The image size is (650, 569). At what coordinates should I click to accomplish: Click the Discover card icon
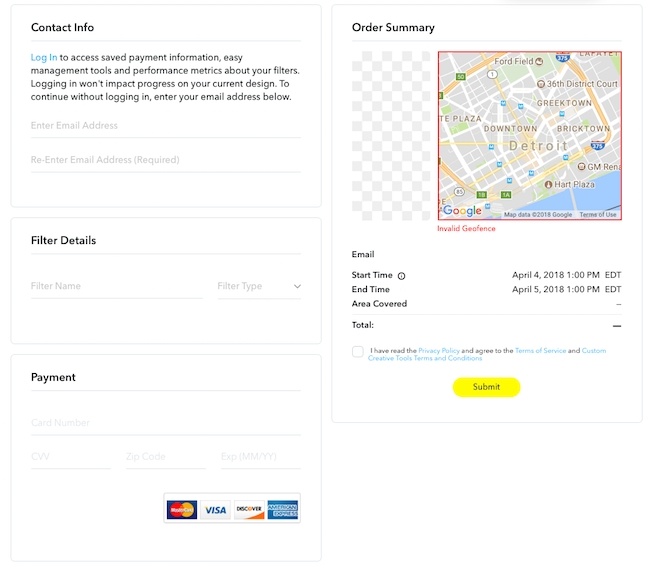[x=249, y=510]
